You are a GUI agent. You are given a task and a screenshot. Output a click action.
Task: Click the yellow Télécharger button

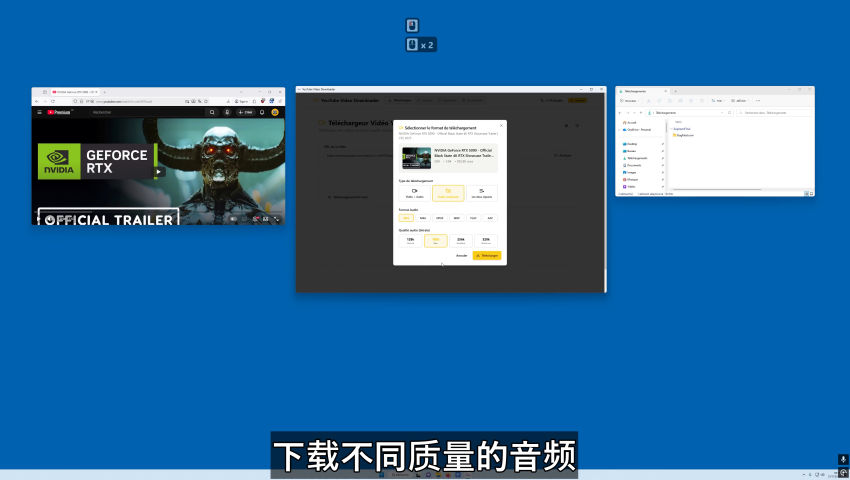pos(487,255)
